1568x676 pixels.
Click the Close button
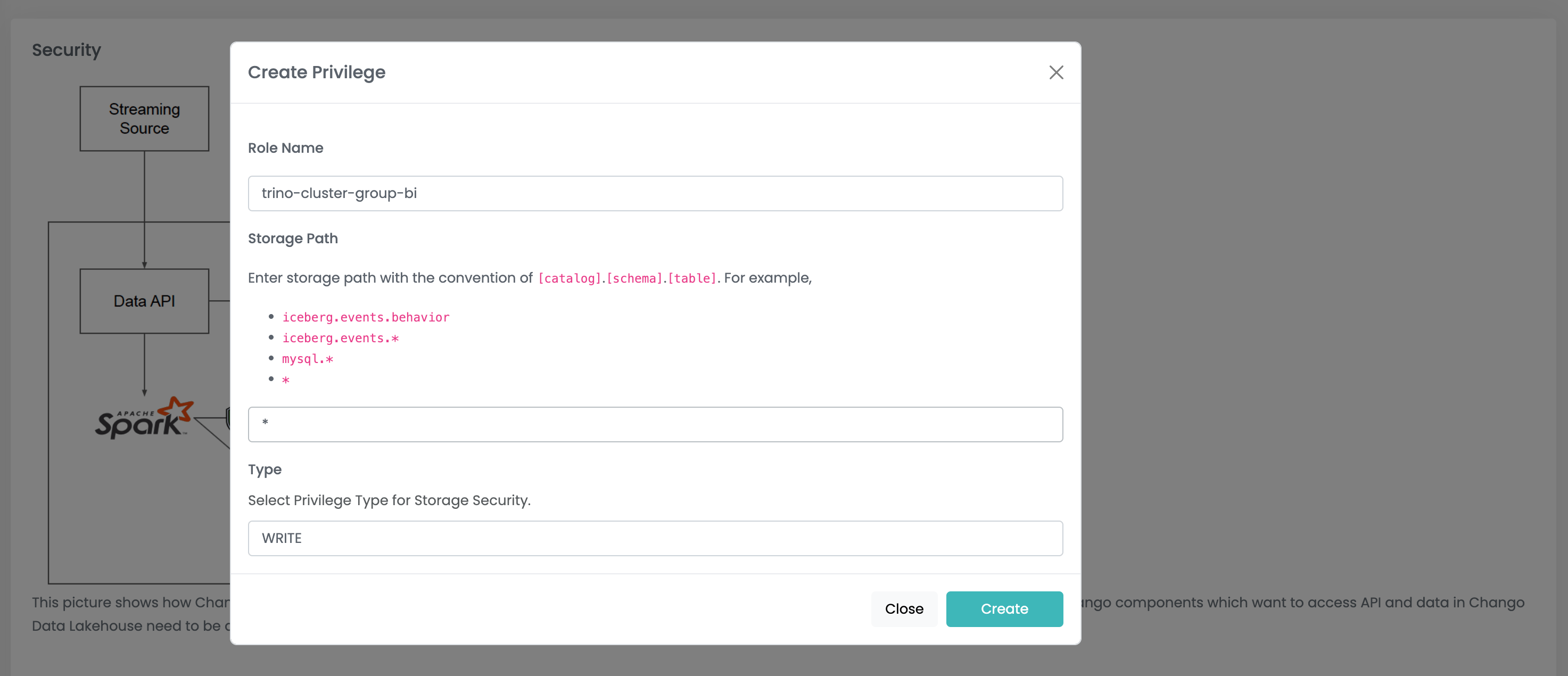[904, 608]
